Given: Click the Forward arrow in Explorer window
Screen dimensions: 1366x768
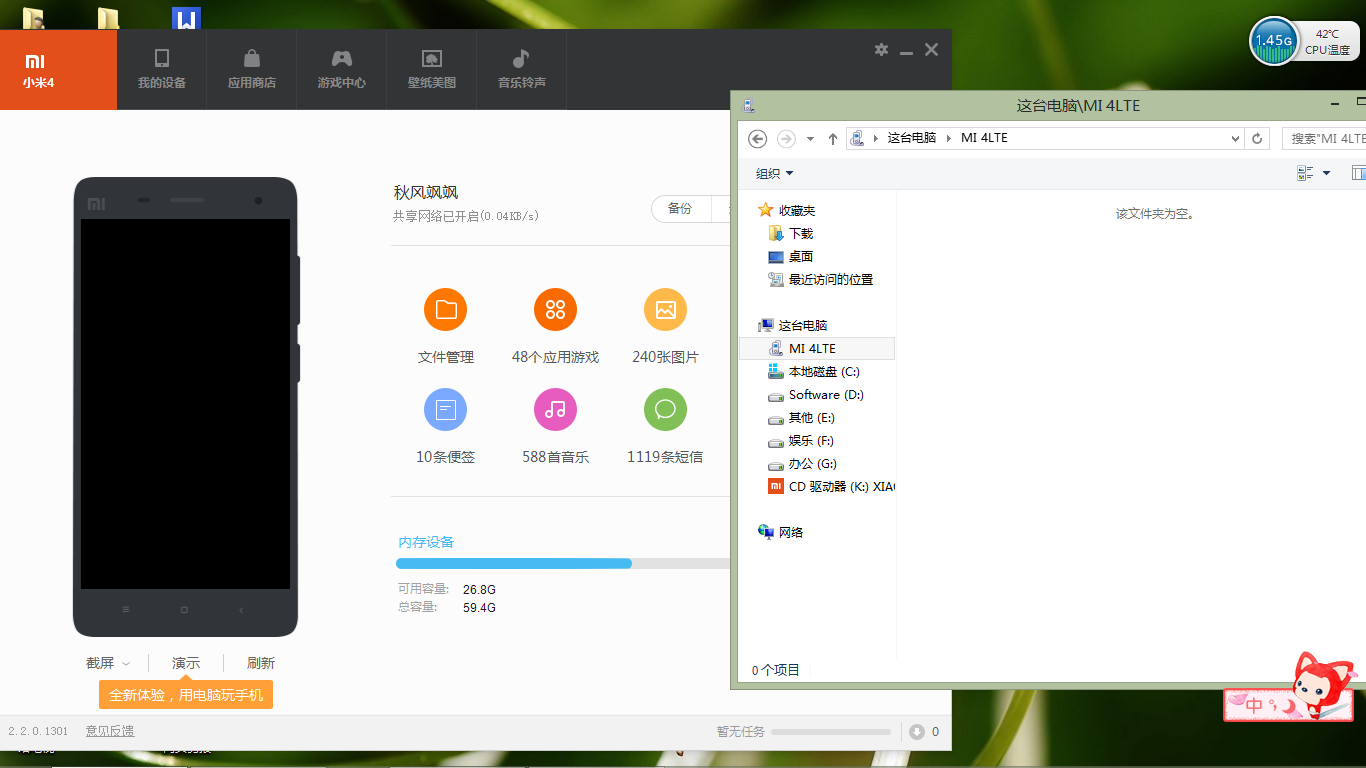Looking at the screenshot, I should pos(787,138).
